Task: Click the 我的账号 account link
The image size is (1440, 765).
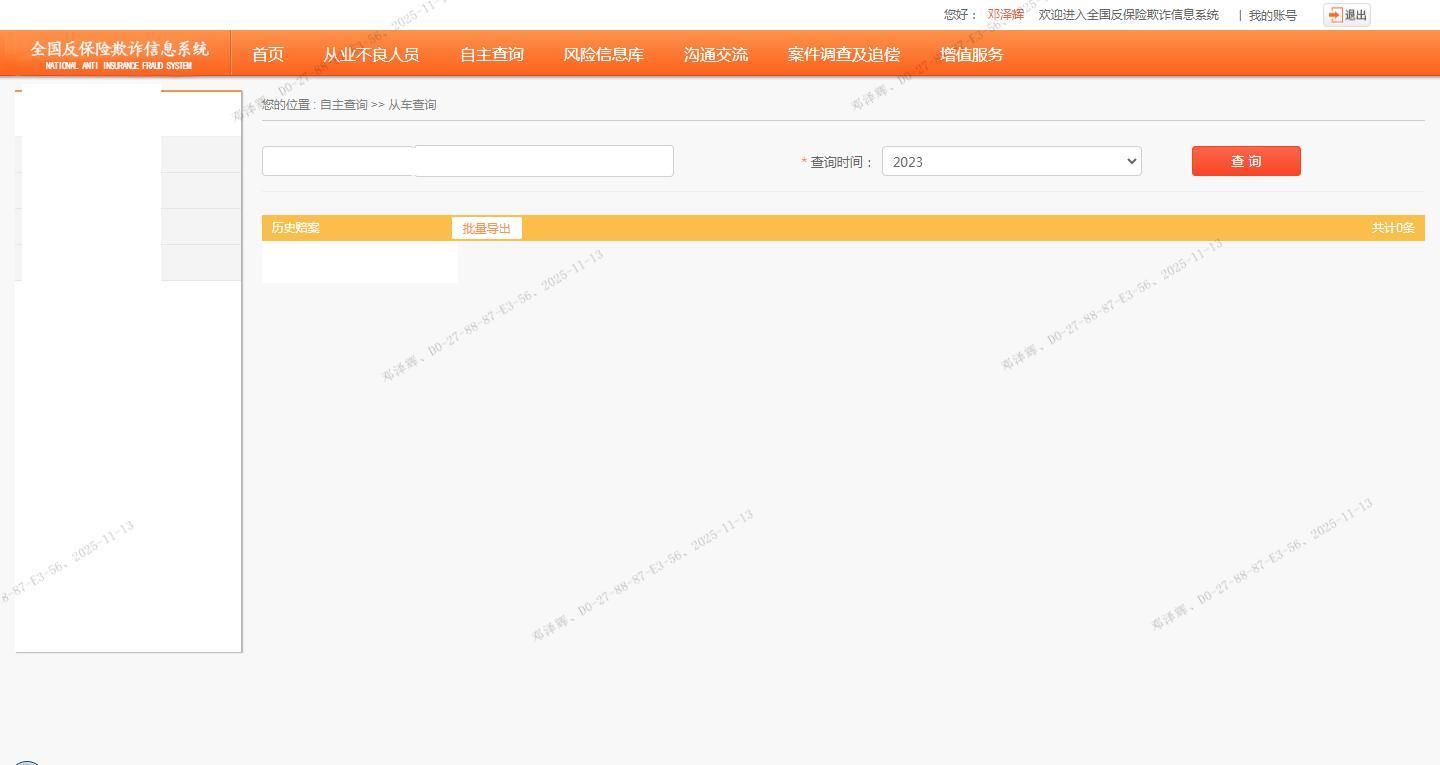Action: (x=1272, y=16)
